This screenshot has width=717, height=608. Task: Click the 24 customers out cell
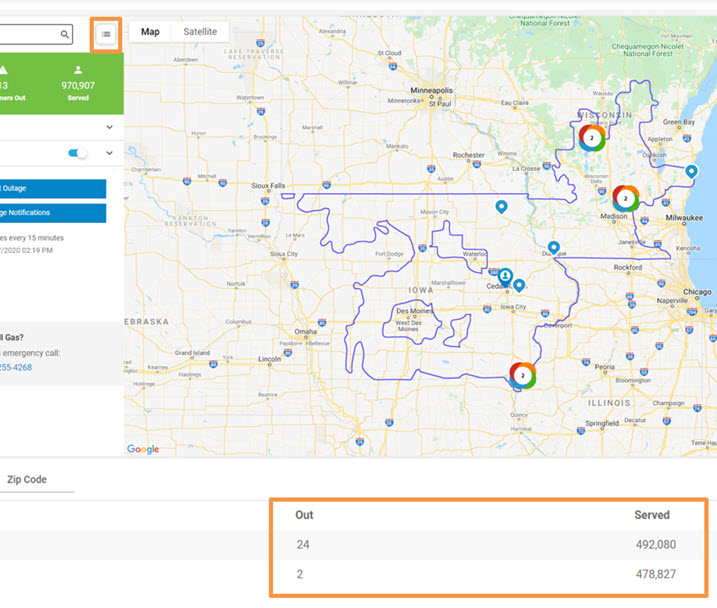pos(303,544)
